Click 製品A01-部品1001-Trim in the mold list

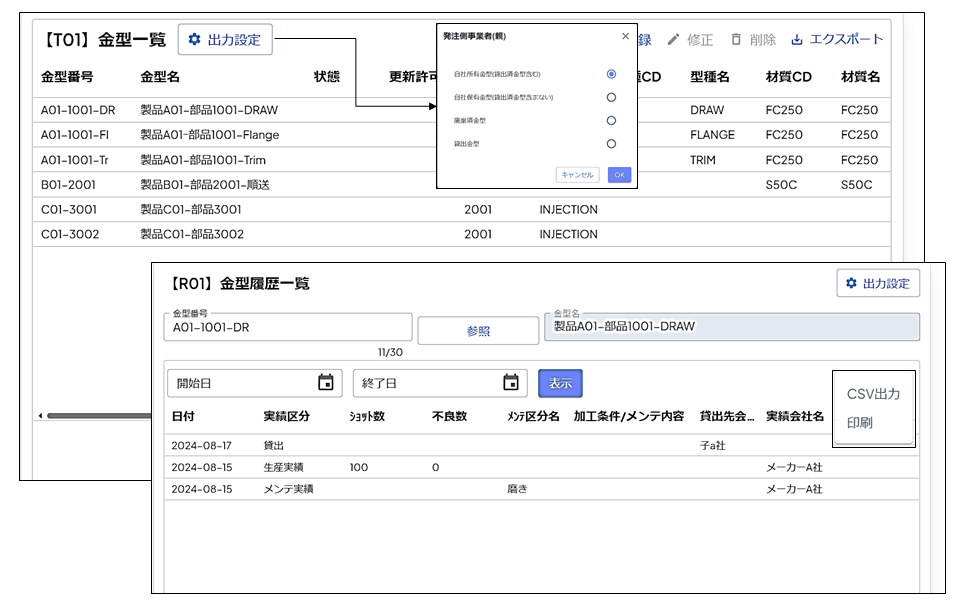[x=203, y=160]
